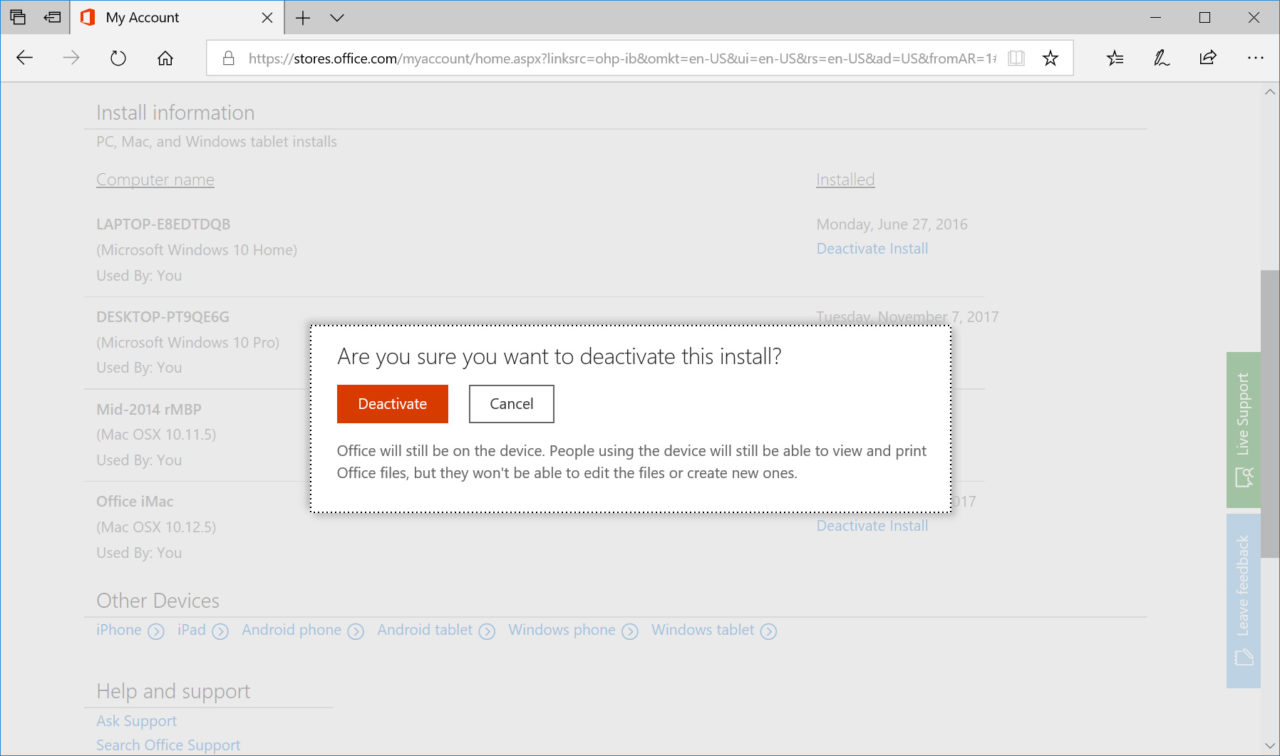This screenshot has height=756, width=1280.
Task: Toggle reading view icon in address bar
Action: point(1016,58)
